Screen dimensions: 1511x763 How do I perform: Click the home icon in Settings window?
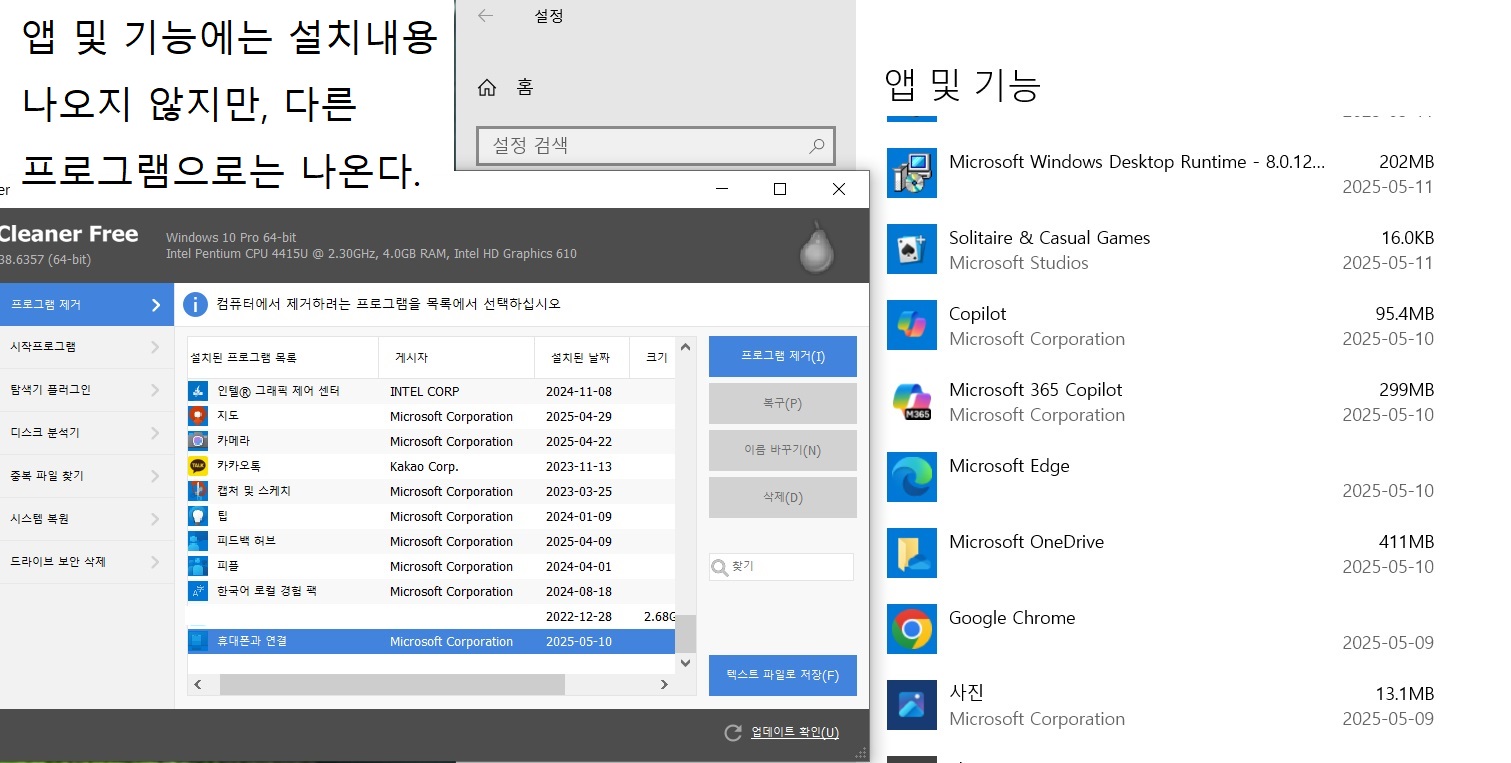click(487, 88)
